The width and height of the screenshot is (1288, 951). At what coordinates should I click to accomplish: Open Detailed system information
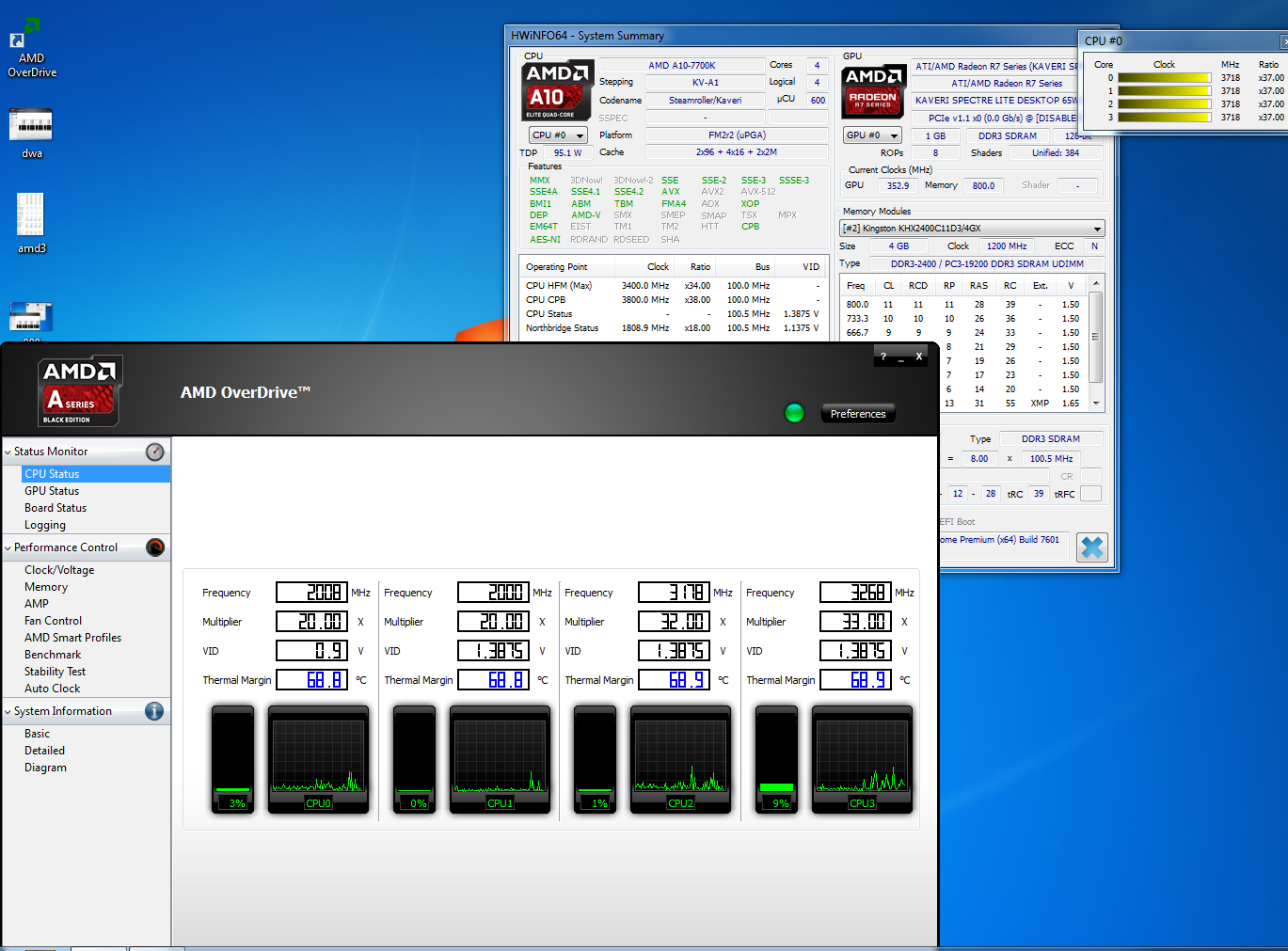coord(44,751)
